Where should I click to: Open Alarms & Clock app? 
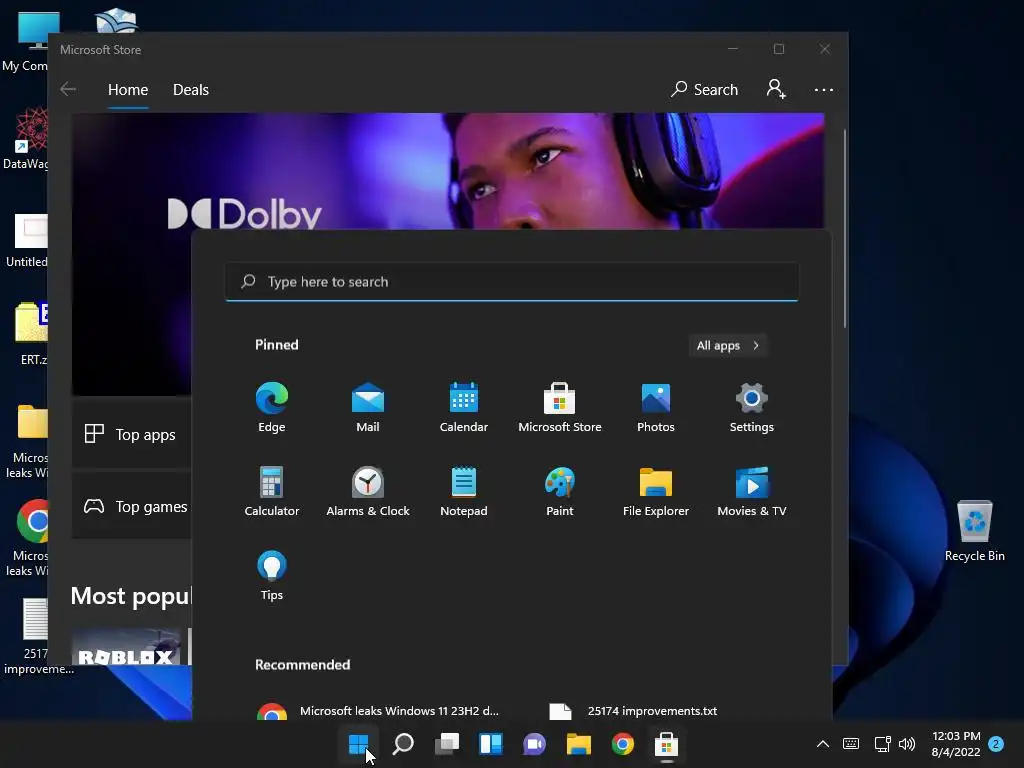coord(368,492)
